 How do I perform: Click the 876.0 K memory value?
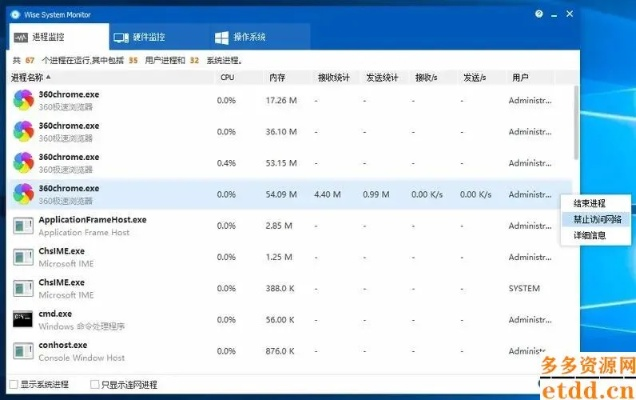point(280,351)
